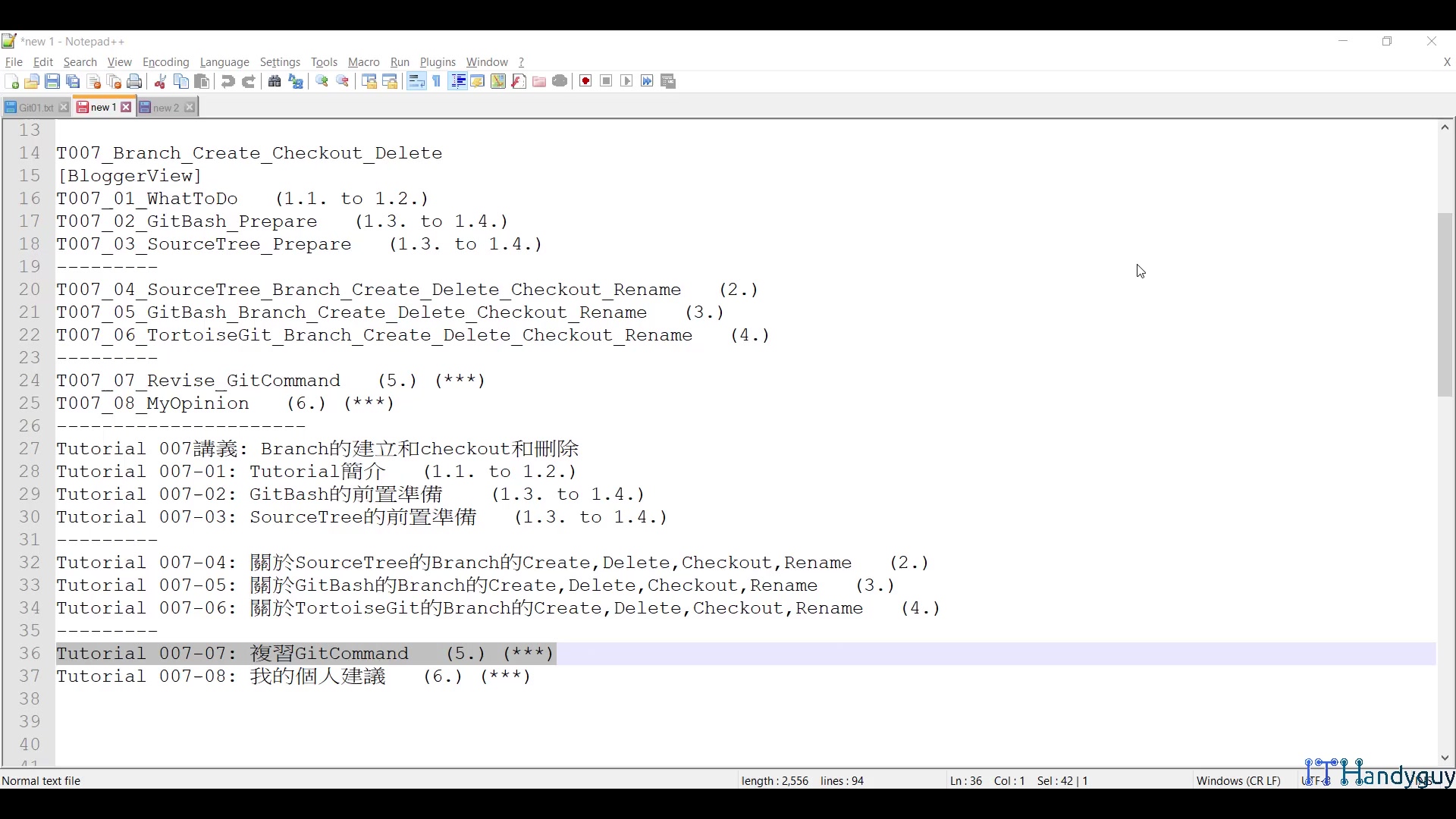Open a file with the Open toolbar icon
The height and width of the screenshot is (819, 1456).
tap(32, 81)
